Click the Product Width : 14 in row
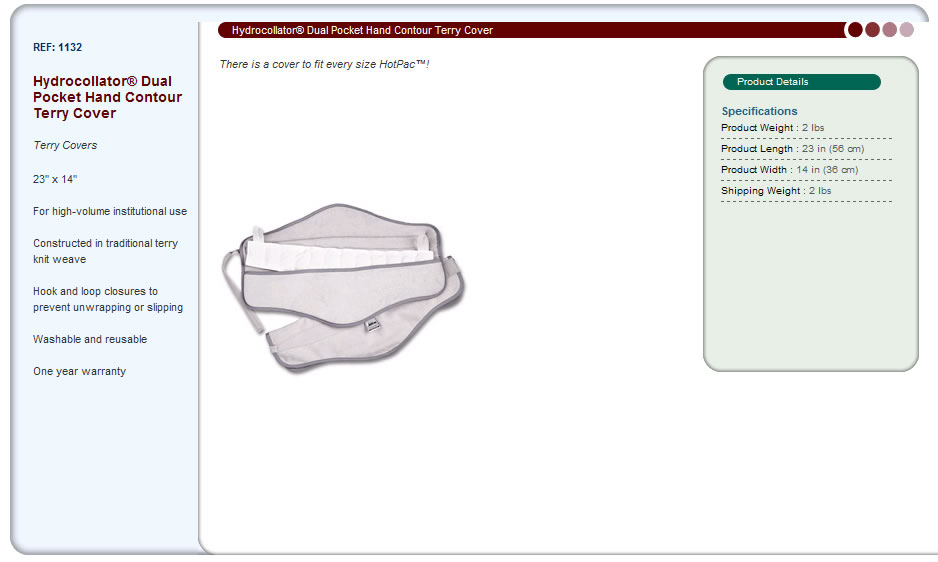 pyautogui.click(x=806, y=170)
